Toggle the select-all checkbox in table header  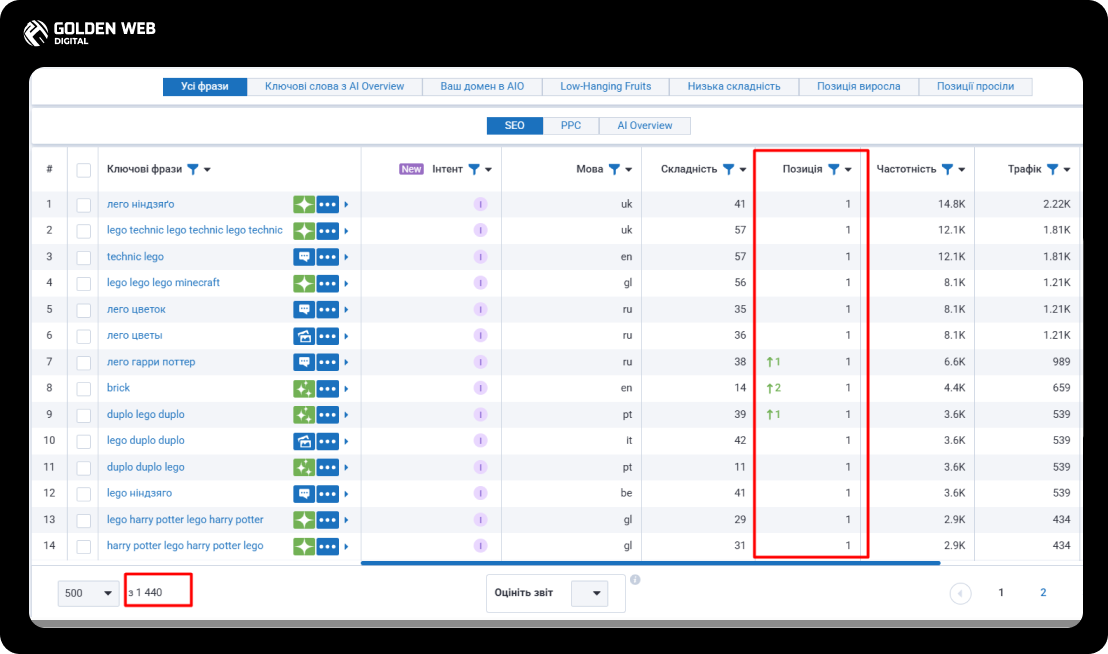pyautogui.click(x=83, y=170)
